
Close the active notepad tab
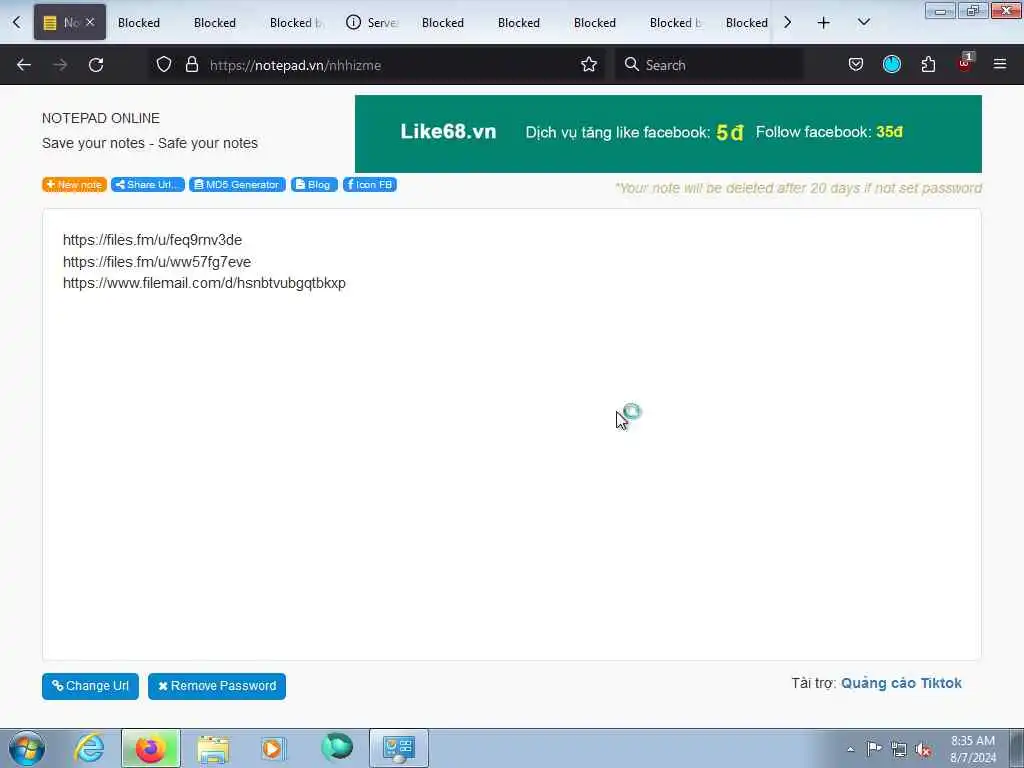click(x=90, y=22)
